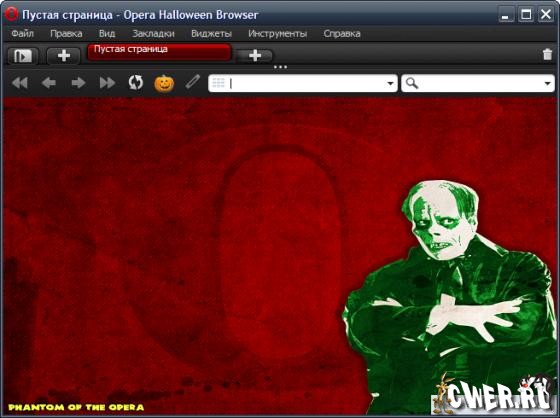Image resolution: width=560 pixels, height=418 pixels.
Task: Go back with the left arrow
Action: 49,83
